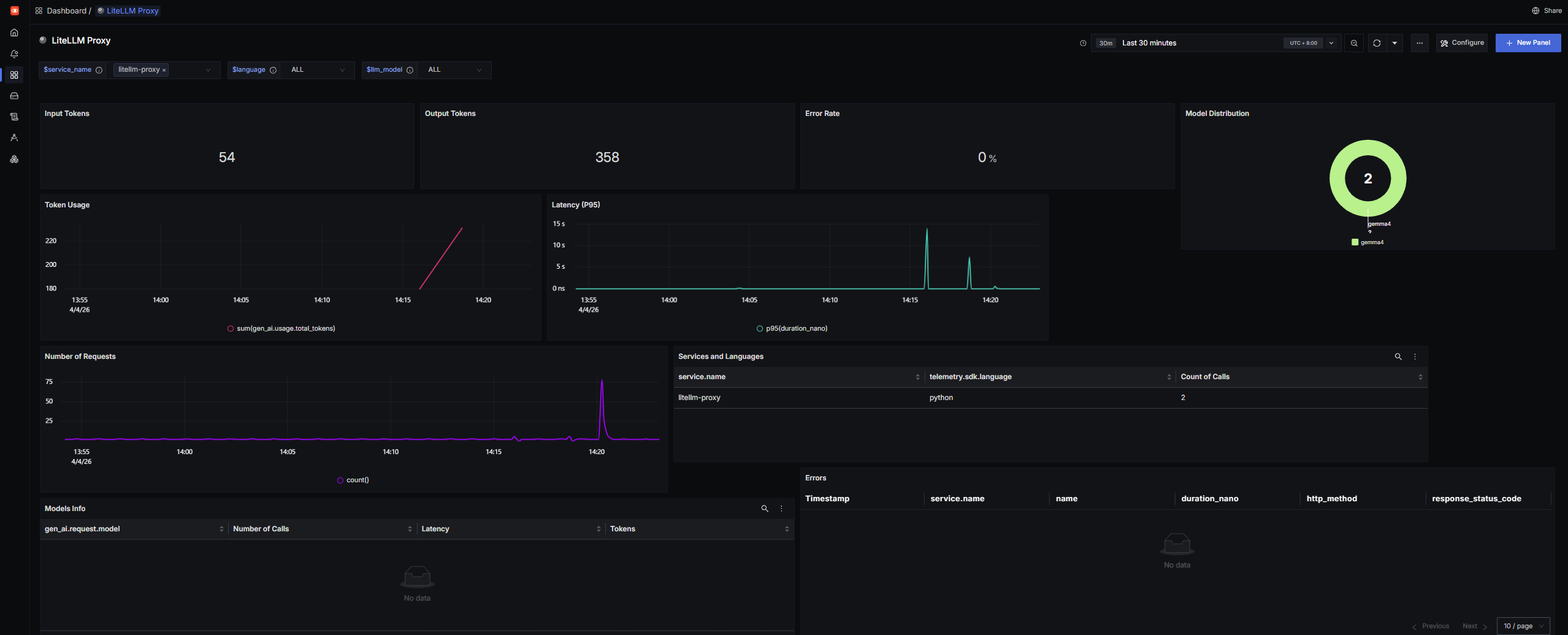Open the LiteLLM Proxy breadcrumb tab
1568x635 pixels.
(x=127, y=10)
